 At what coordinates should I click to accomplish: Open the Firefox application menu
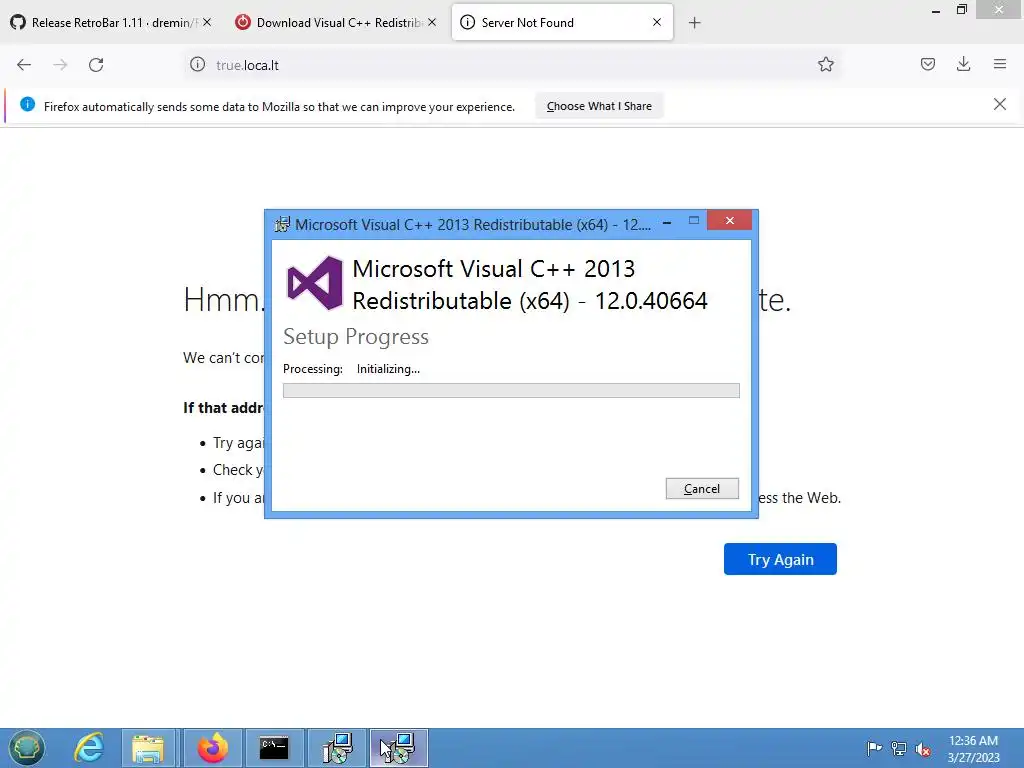[x=999, y=64]
